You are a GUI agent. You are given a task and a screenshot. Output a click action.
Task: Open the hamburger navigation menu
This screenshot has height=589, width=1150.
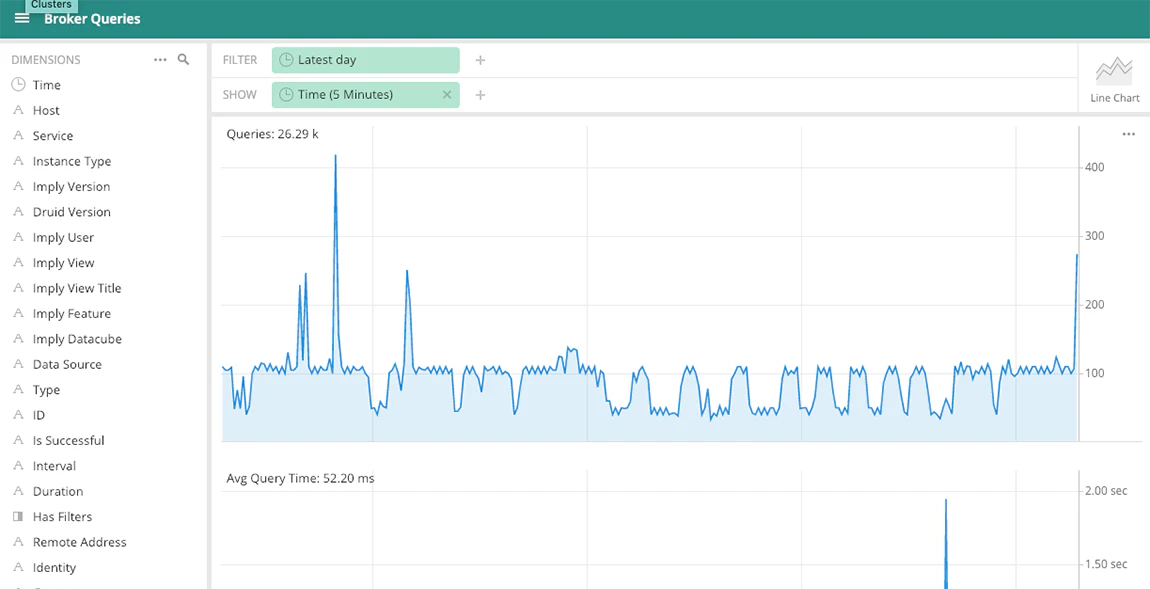(22, 19)
